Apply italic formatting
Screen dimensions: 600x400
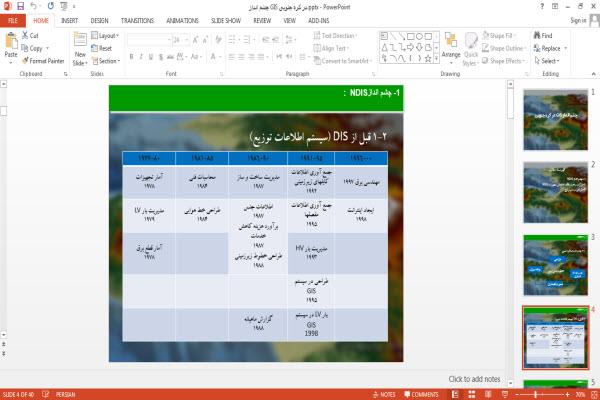click(x=141, y=57)
